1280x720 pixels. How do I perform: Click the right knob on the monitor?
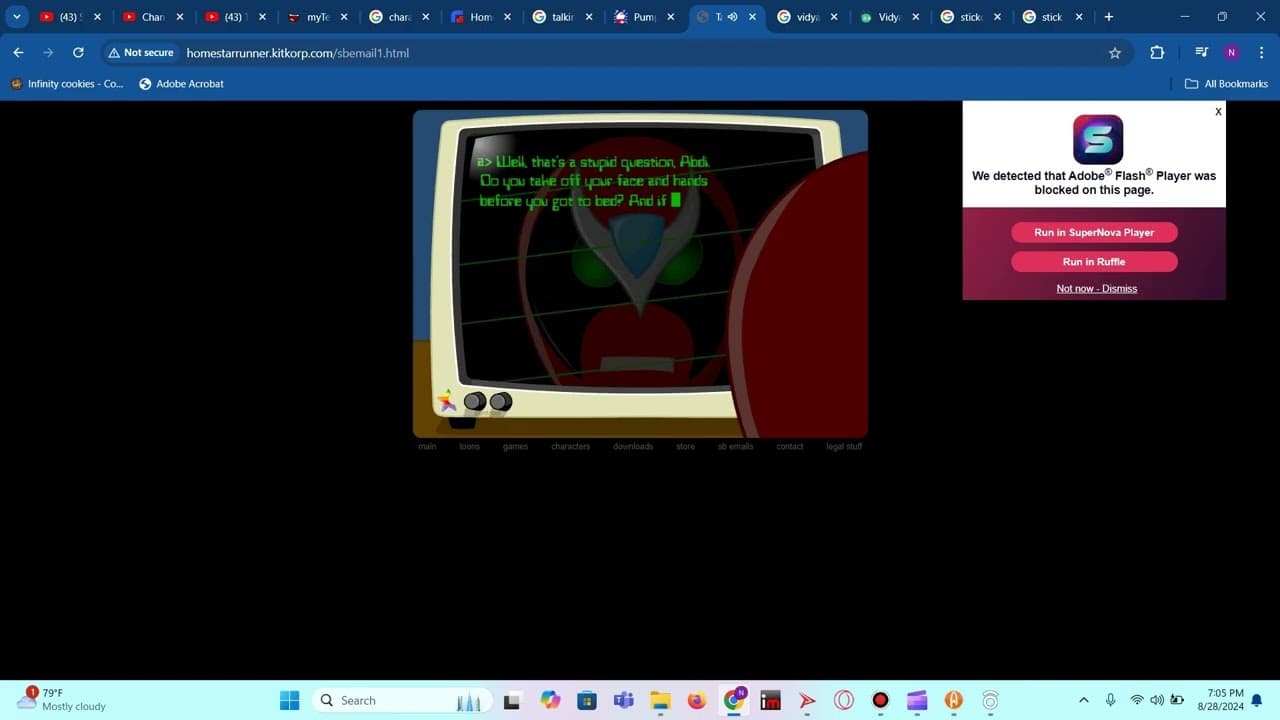[501, 401]
